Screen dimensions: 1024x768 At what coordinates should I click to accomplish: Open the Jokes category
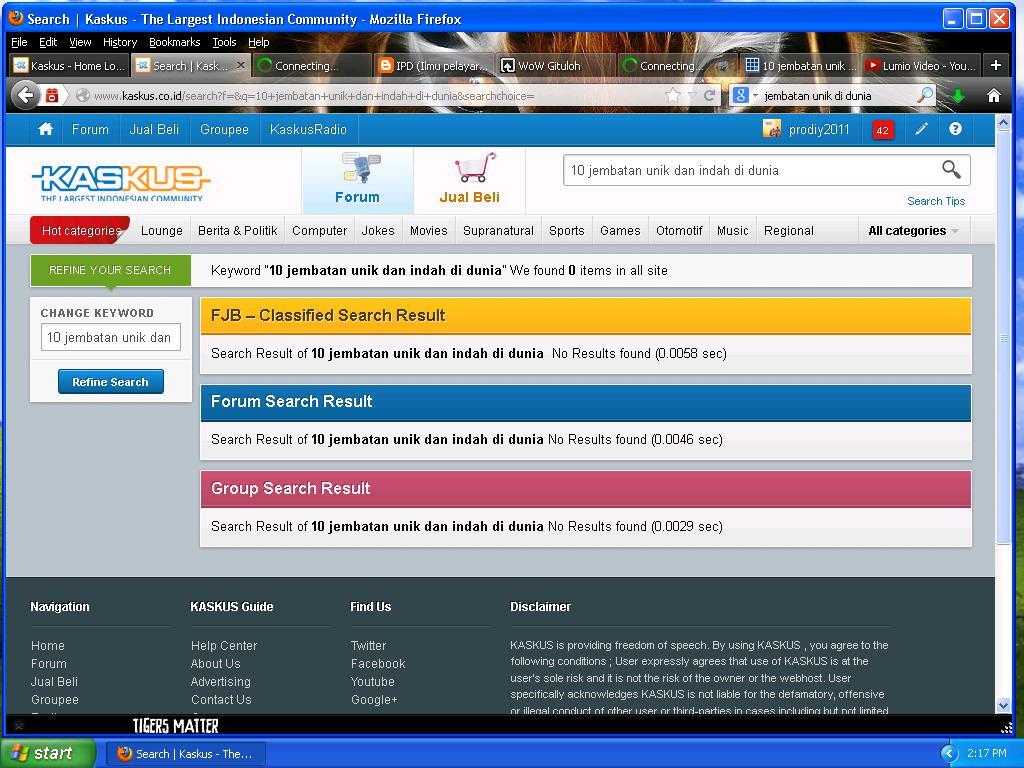[x=378, y=231]
